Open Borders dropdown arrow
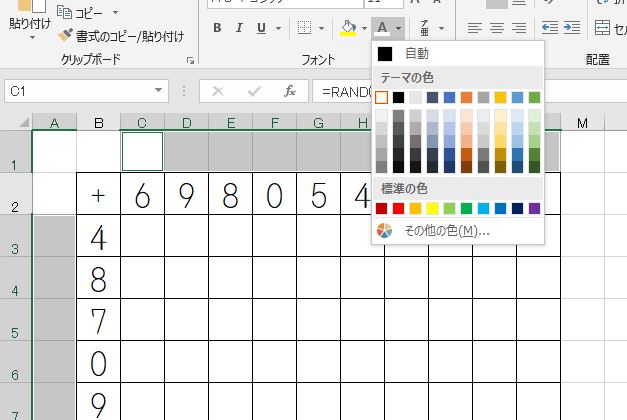 321,28
